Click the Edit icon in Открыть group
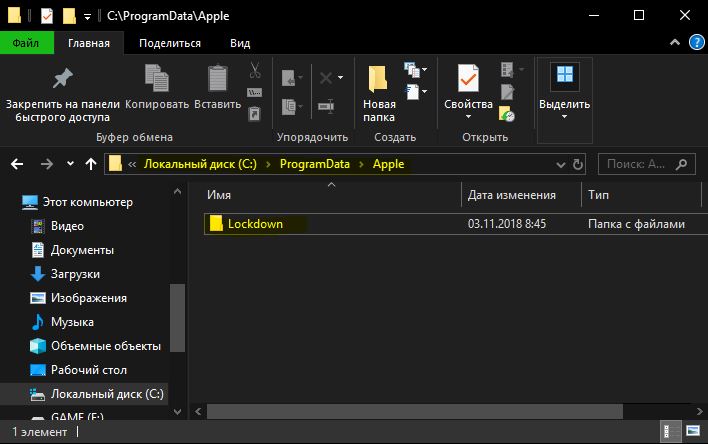 508,92
